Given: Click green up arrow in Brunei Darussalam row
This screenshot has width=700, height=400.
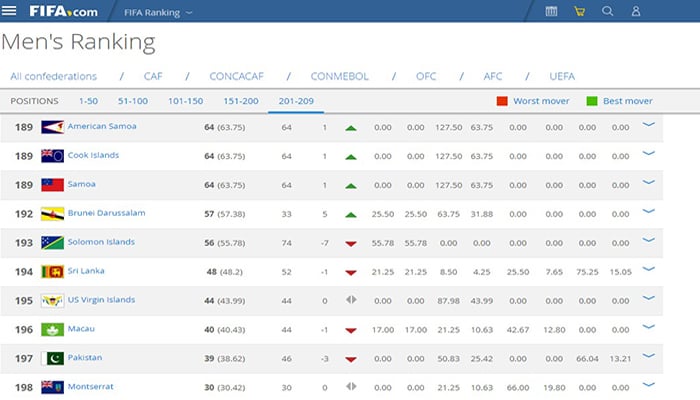Looking at the screenshot, I should 351,215.
